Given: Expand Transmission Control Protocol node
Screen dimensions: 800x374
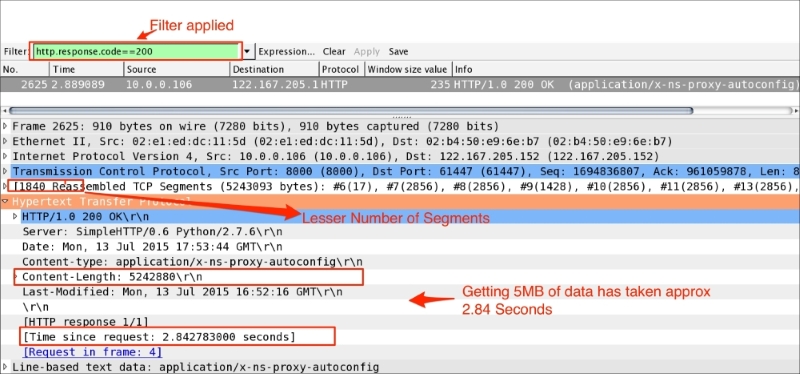Looking at the screenshot, I should point(5,171).
